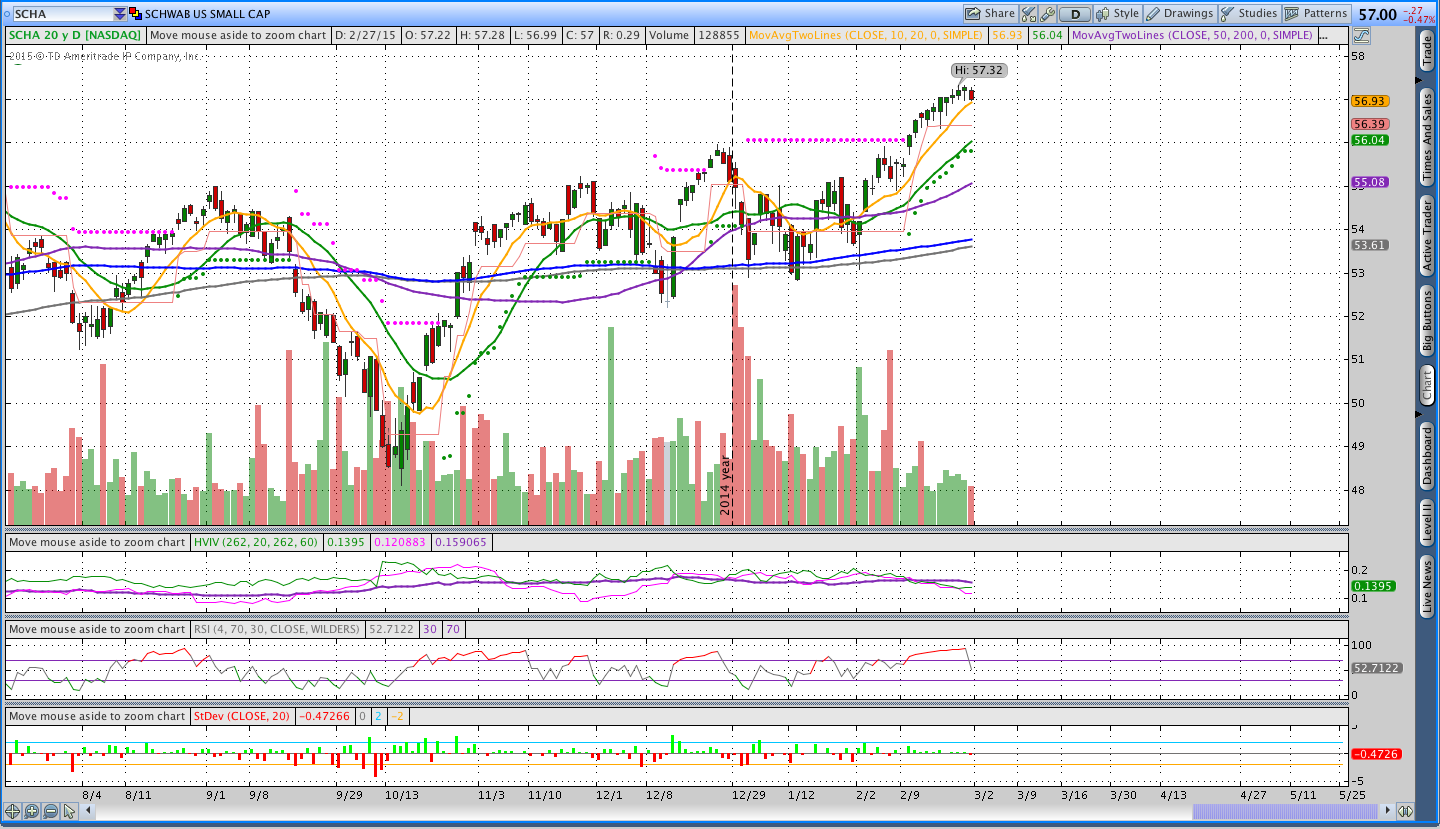
Task: Open the Style menu
Action: tap(1118, 14)
